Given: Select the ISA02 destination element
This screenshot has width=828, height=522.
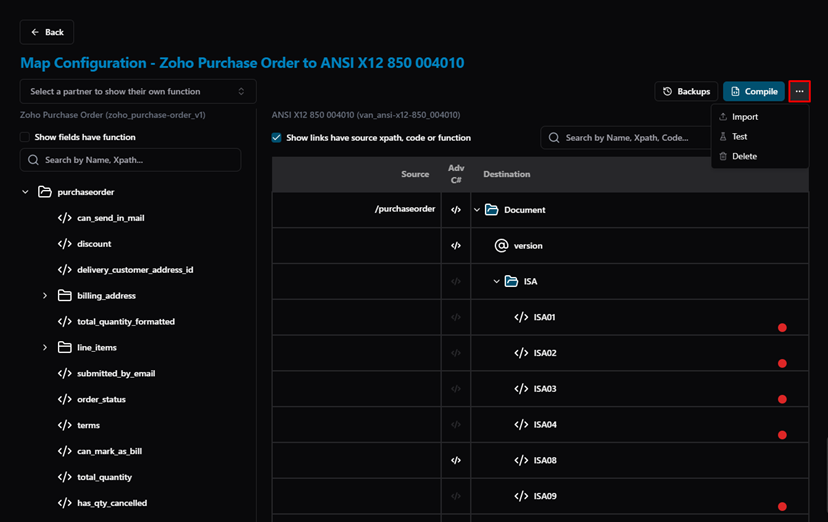Looking at the screenshot, I should [x=545, y=353].
